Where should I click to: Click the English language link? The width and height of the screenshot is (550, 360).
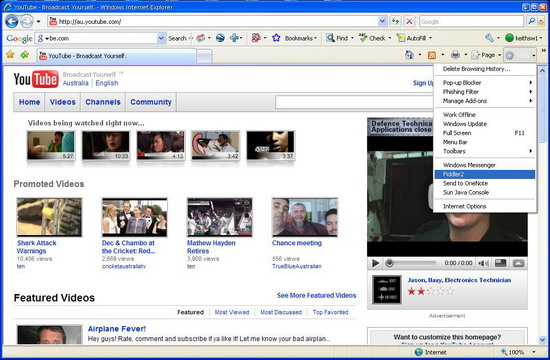tap(107, 83)
